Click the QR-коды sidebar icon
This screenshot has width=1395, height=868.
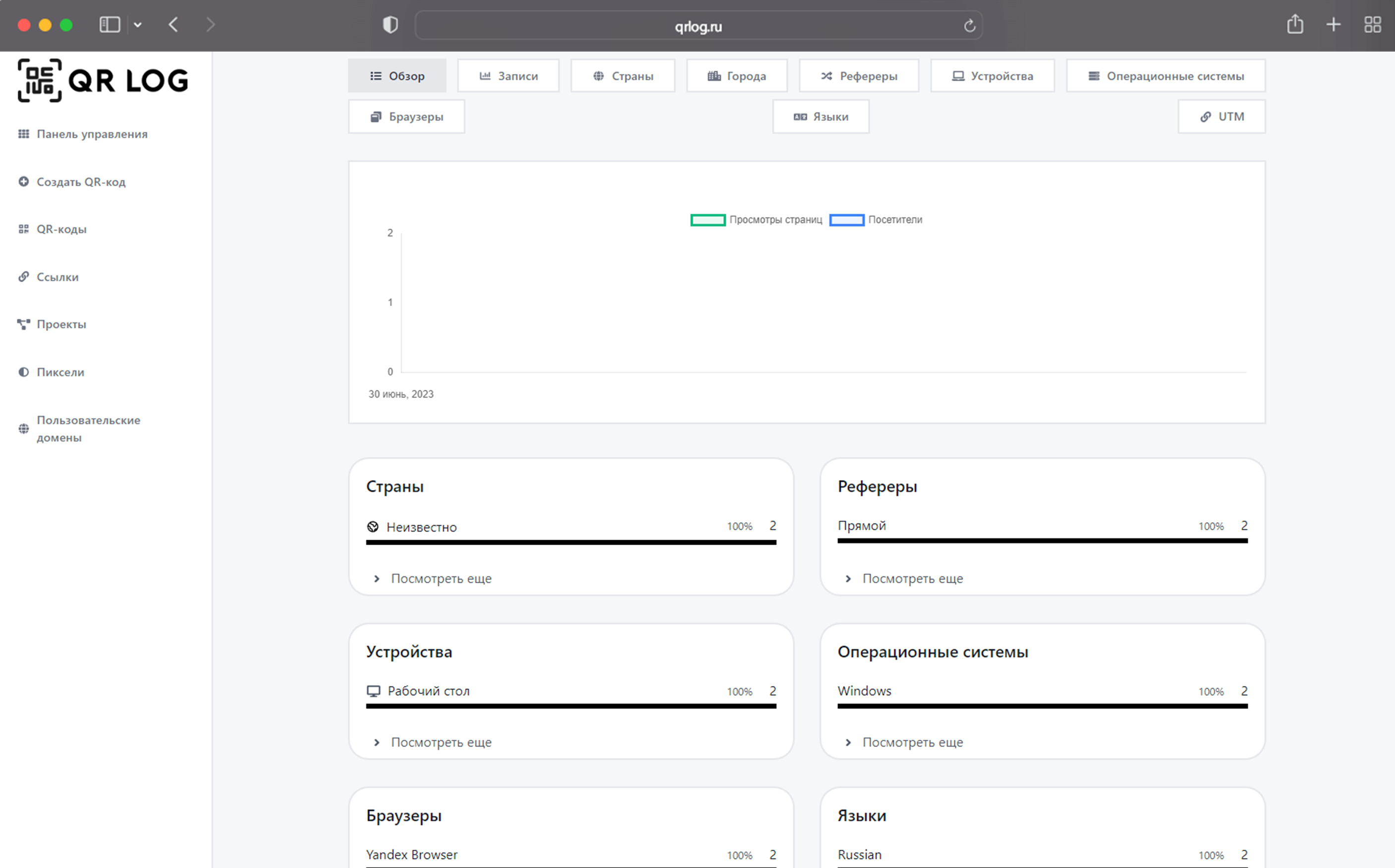(23, 229)
